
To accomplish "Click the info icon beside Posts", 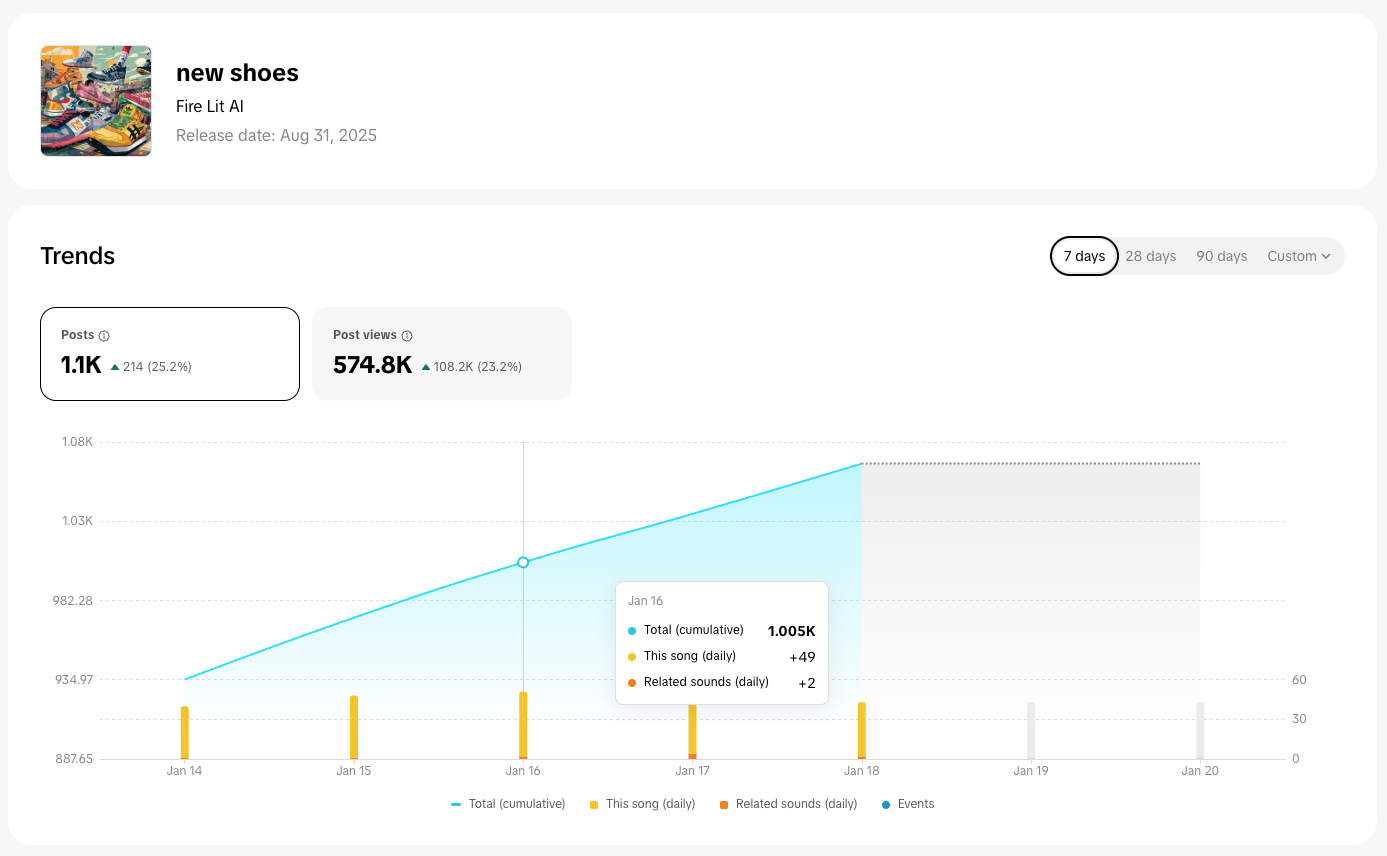I will pos(104,336).
